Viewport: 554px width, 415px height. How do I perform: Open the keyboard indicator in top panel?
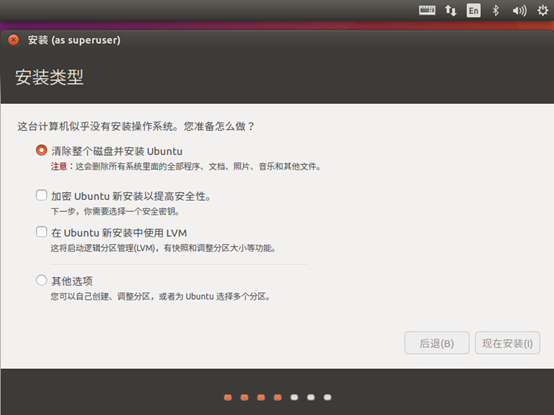pos(427,10)
